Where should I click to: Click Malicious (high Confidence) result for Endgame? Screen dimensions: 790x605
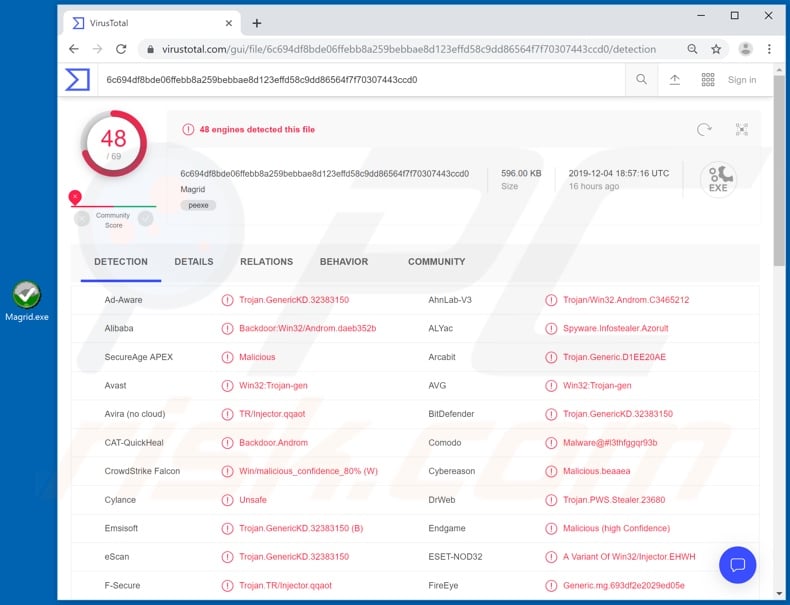[x=616, y=528]
